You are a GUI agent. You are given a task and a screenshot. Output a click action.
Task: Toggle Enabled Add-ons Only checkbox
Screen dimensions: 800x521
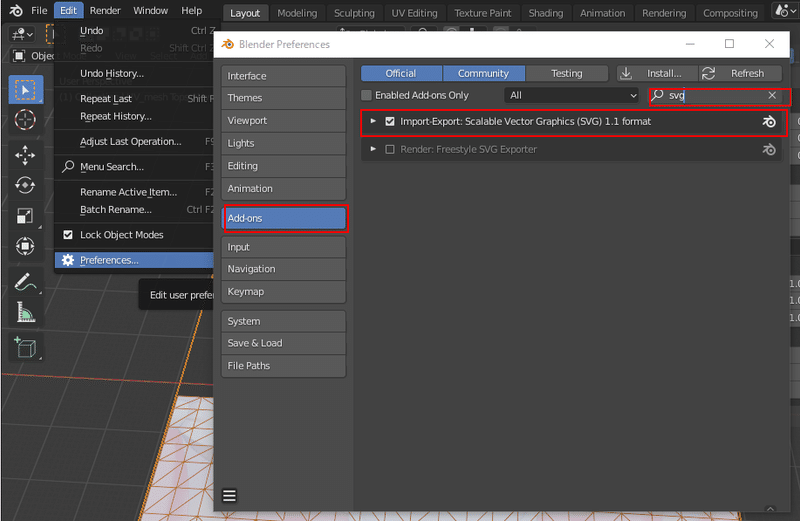(366, 95)
